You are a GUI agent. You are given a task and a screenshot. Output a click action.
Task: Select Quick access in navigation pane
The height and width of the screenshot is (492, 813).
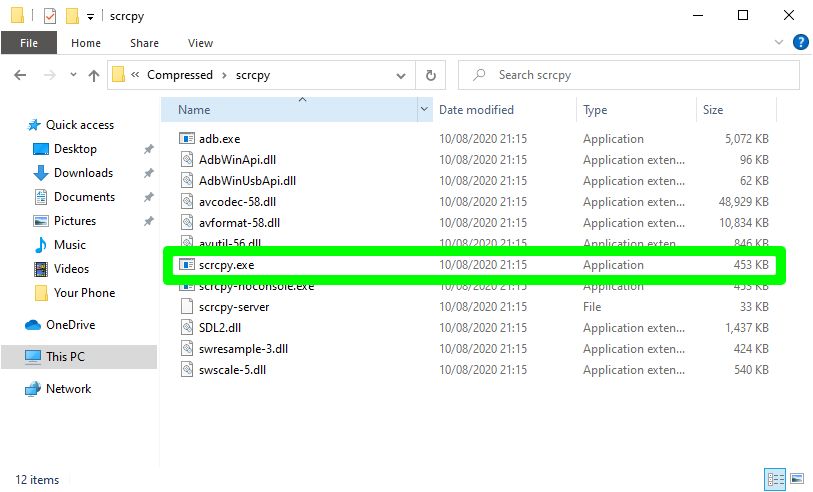click(x=79, y=125)
